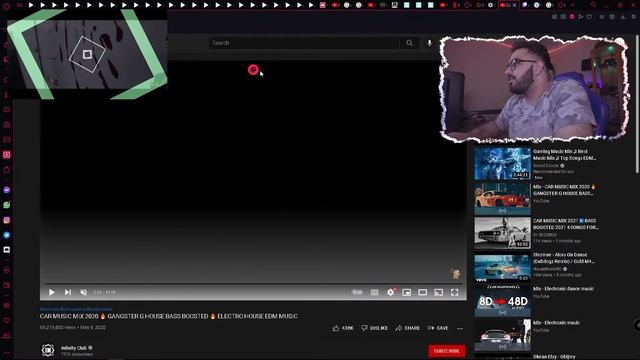Open the three-dot more actions menu
This screenshot has height=360, width=640.
[x=460, y=328]
